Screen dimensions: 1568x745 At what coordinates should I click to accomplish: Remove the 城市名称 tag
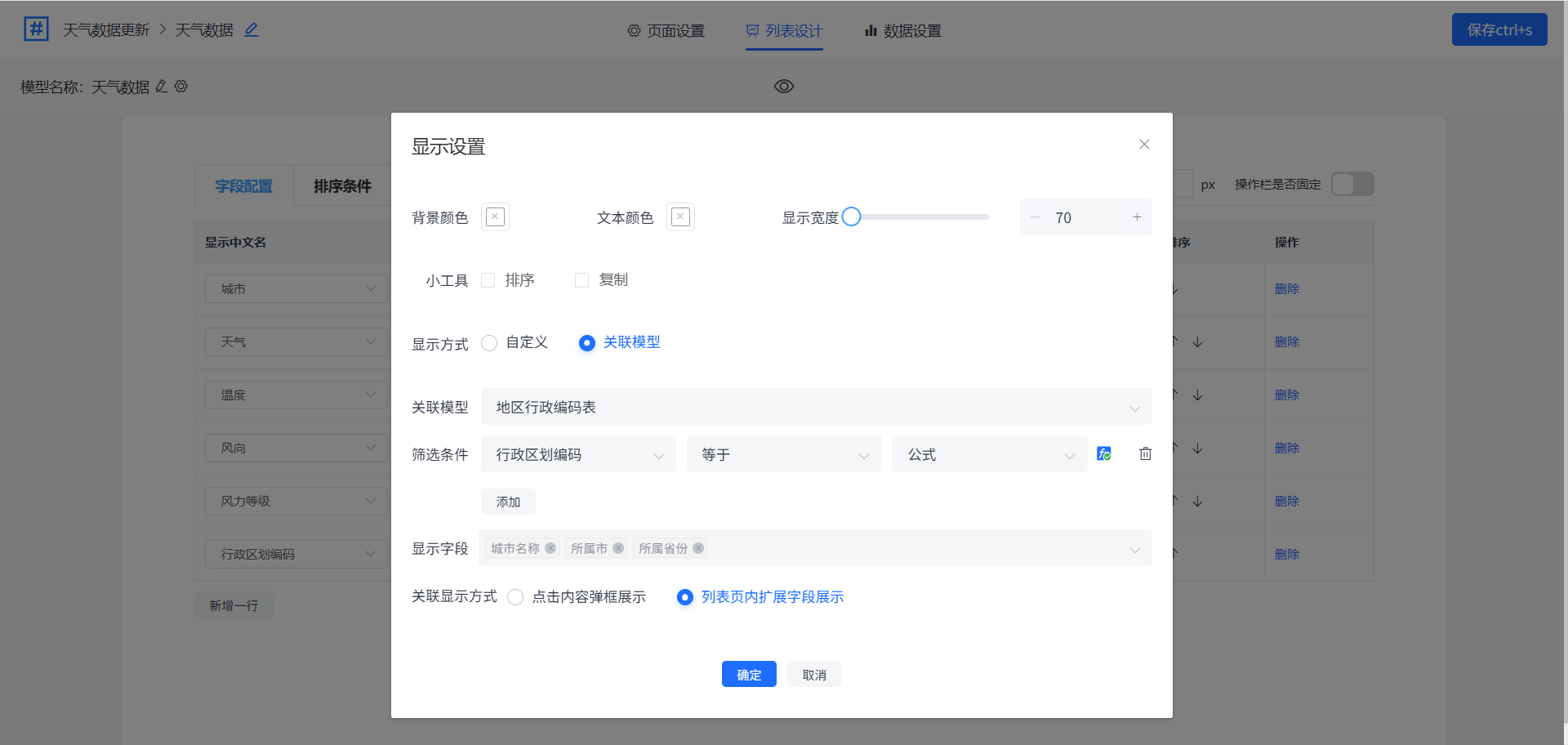pyautogui.click(x=550, y=548)
